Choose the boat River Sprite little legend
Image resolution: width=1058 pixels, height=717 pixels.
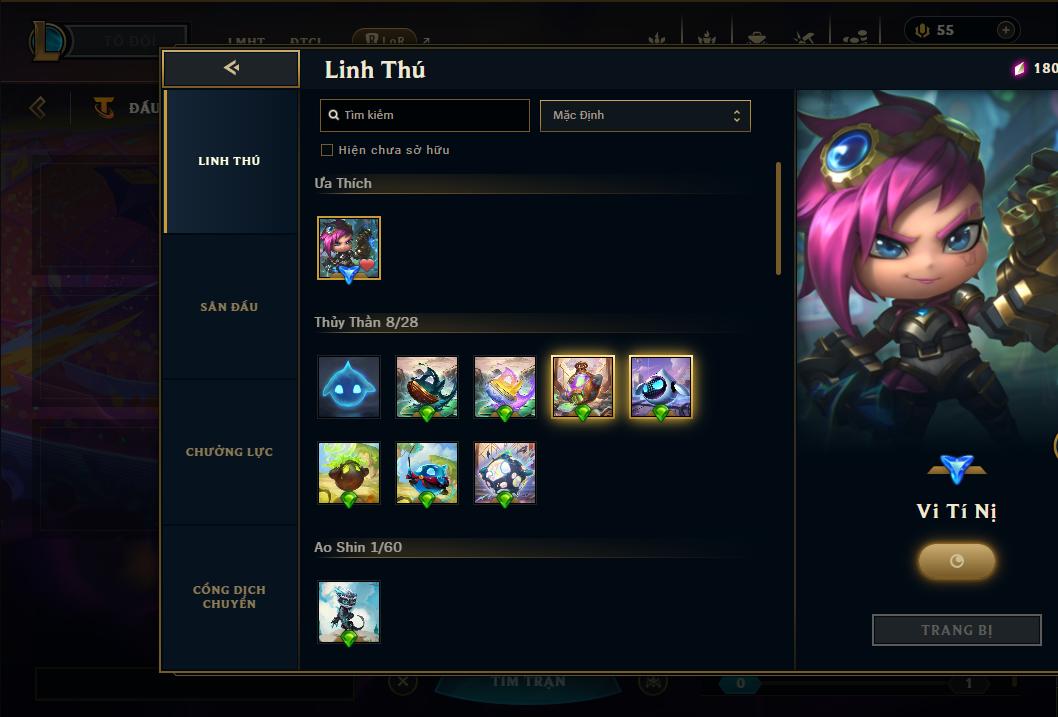[x=426, y=386]
